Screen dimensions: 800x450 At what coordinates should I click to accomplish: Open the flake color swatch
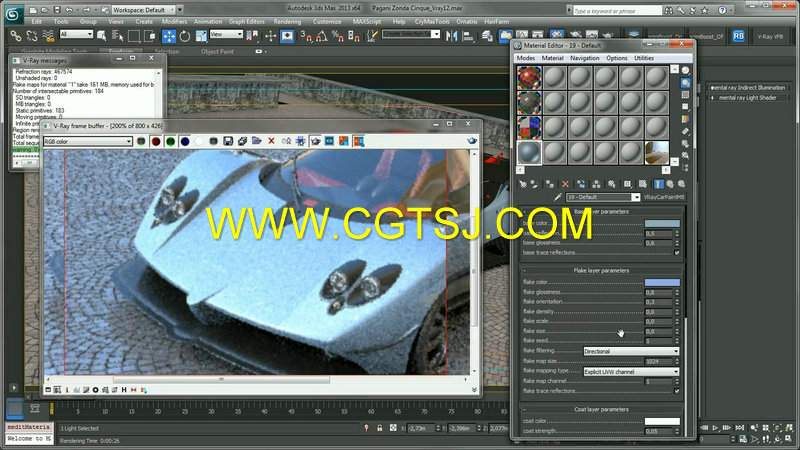pyautogui.click(x=662, y=282)
